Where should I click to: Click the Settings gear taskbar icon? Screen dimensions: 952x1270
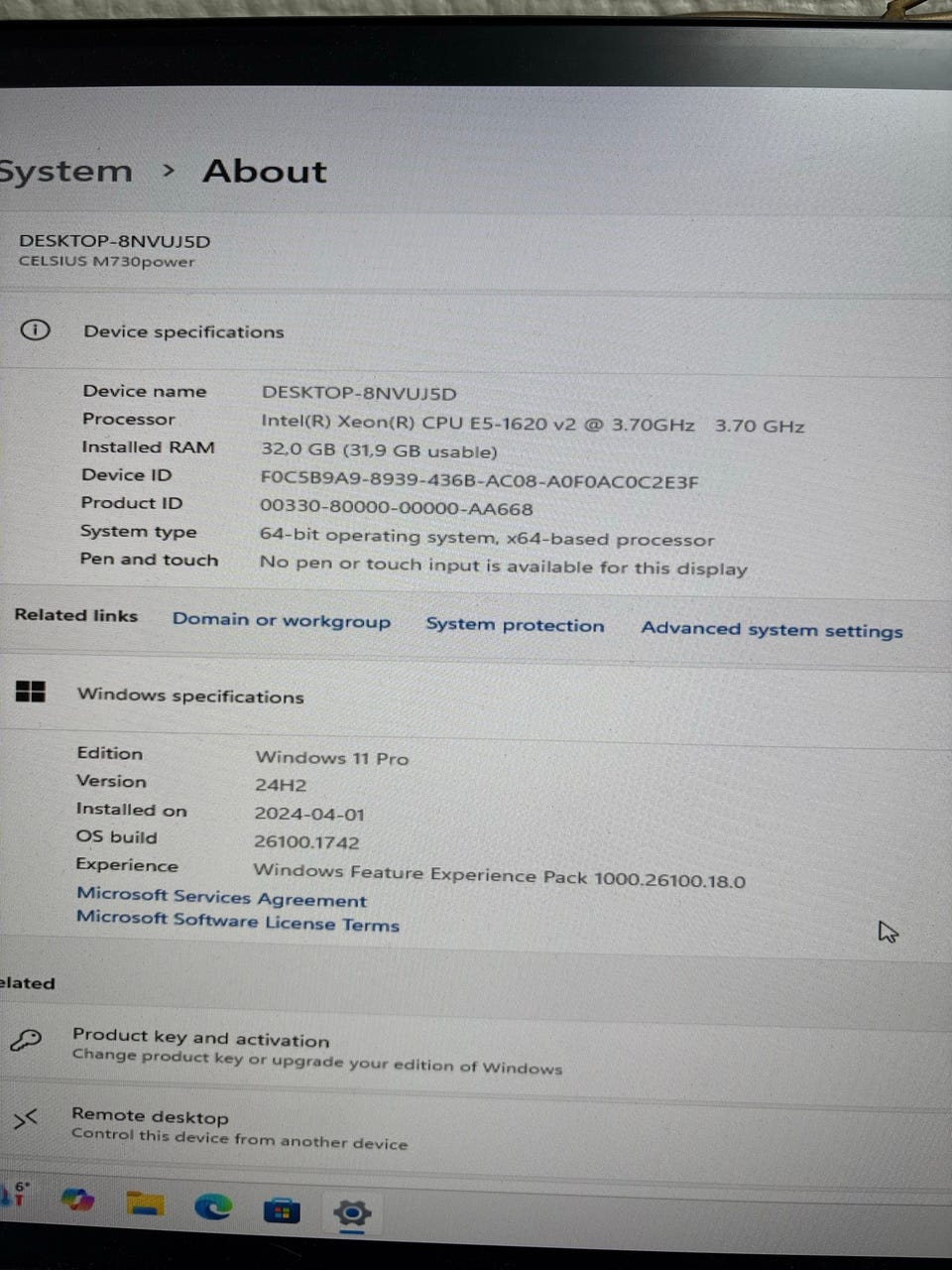[x=352, y=1212]
